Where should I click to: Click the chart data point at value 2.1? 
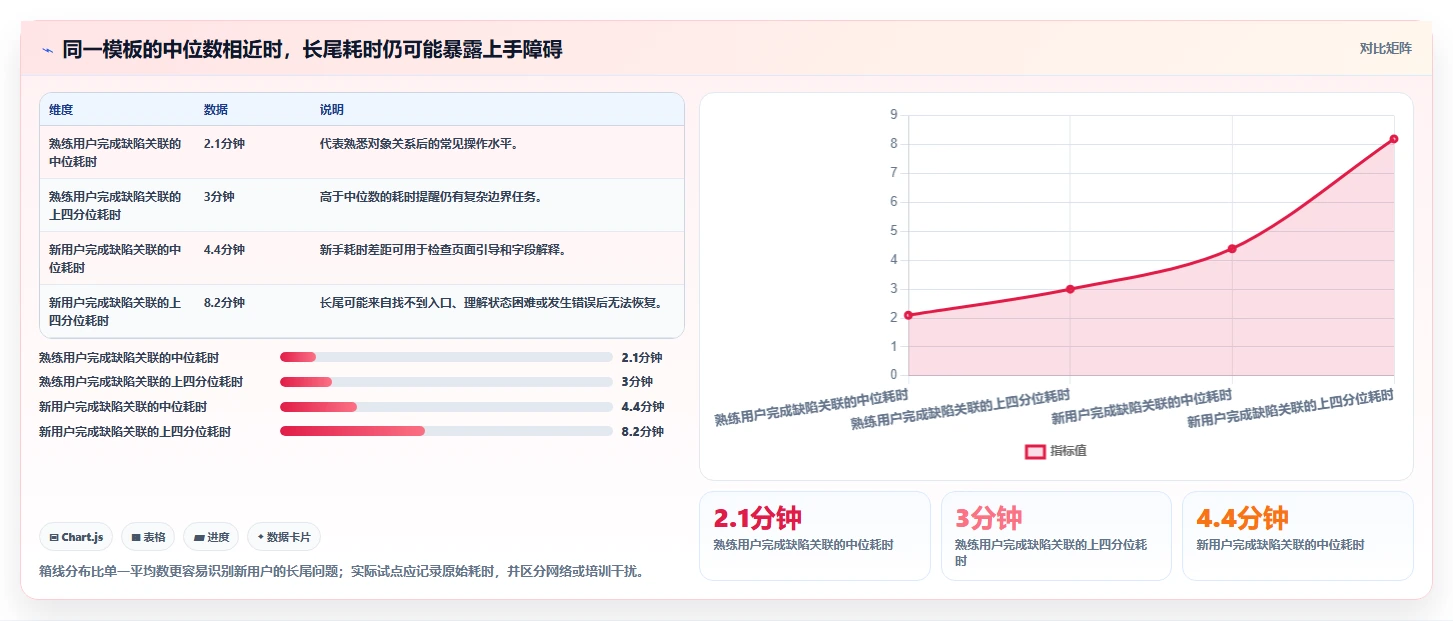[908, 315]
